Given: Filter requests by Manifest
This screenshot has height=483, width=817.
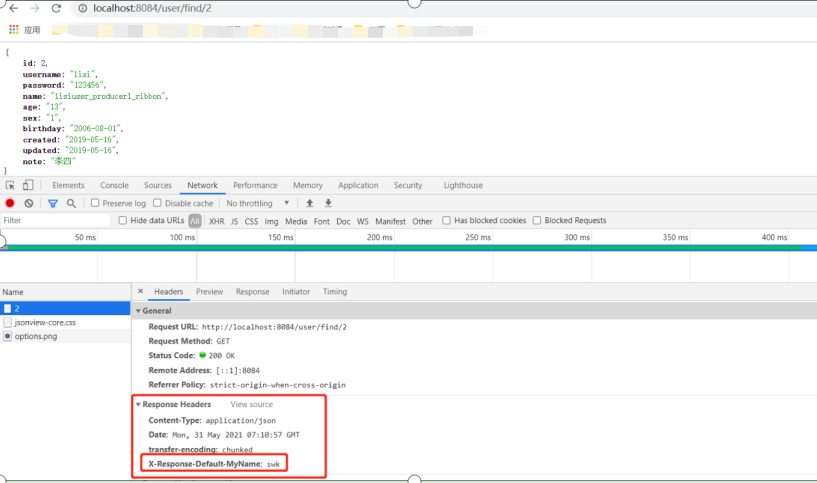Looking at the screenshot, I should [390, 221].
